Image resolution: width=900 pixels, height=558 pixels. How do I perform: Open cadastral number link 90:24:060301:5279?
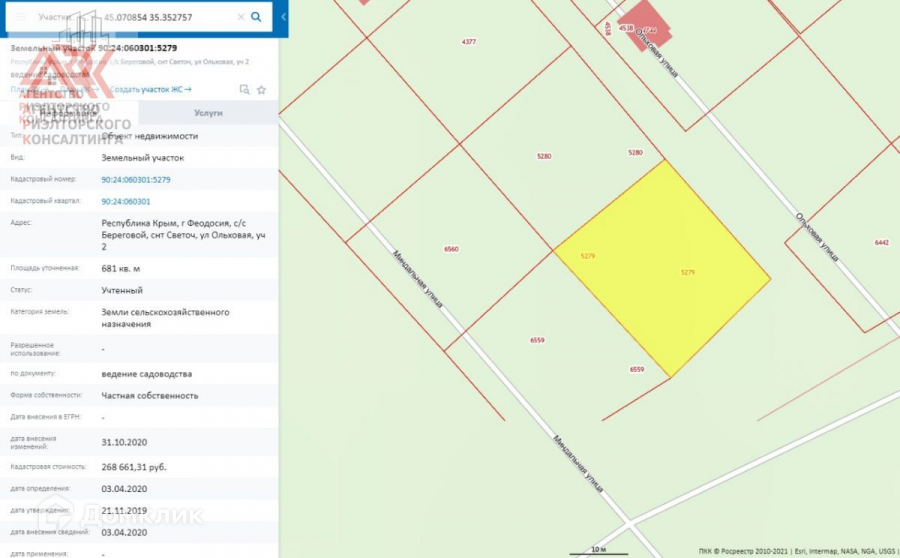[136, 179]
